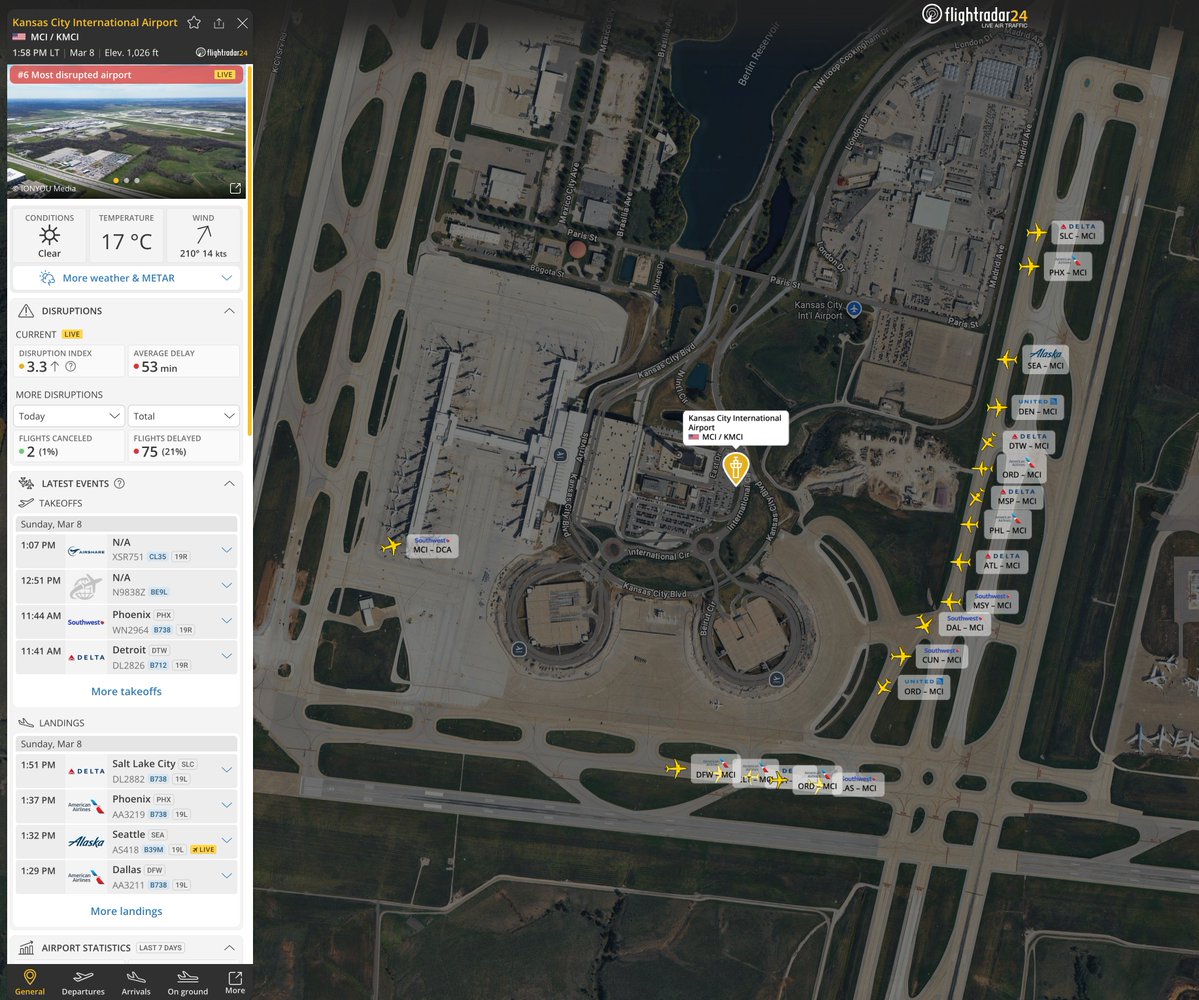Switch to the Arrivals tab

pos(135,982)
